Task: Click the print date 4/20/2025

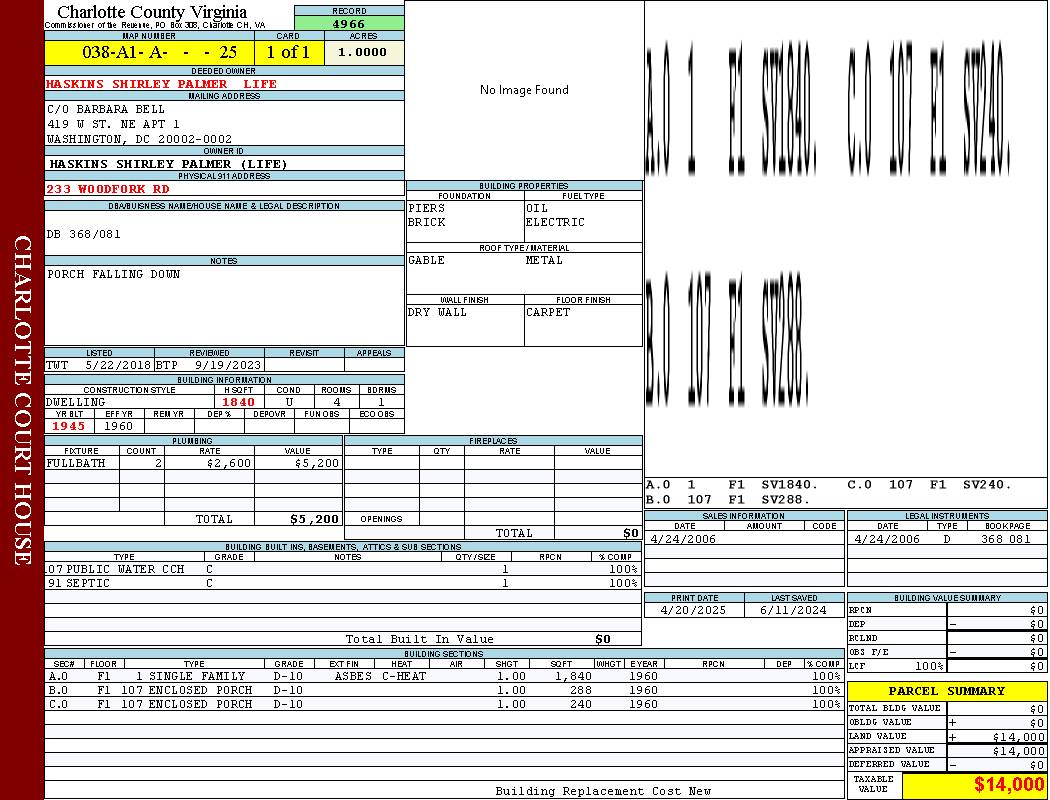Action: [693, 611]
